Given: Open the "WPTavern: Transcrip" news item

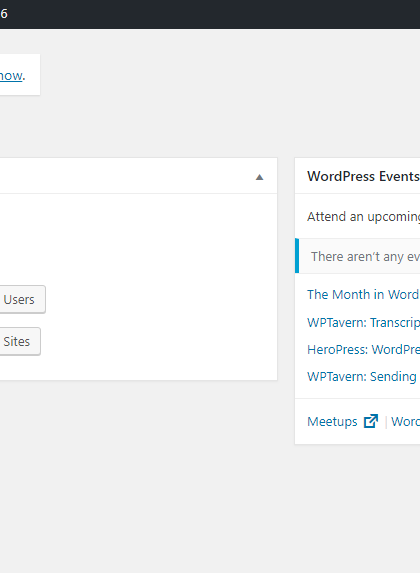Looking at the screenshot, I should [363, 323].
